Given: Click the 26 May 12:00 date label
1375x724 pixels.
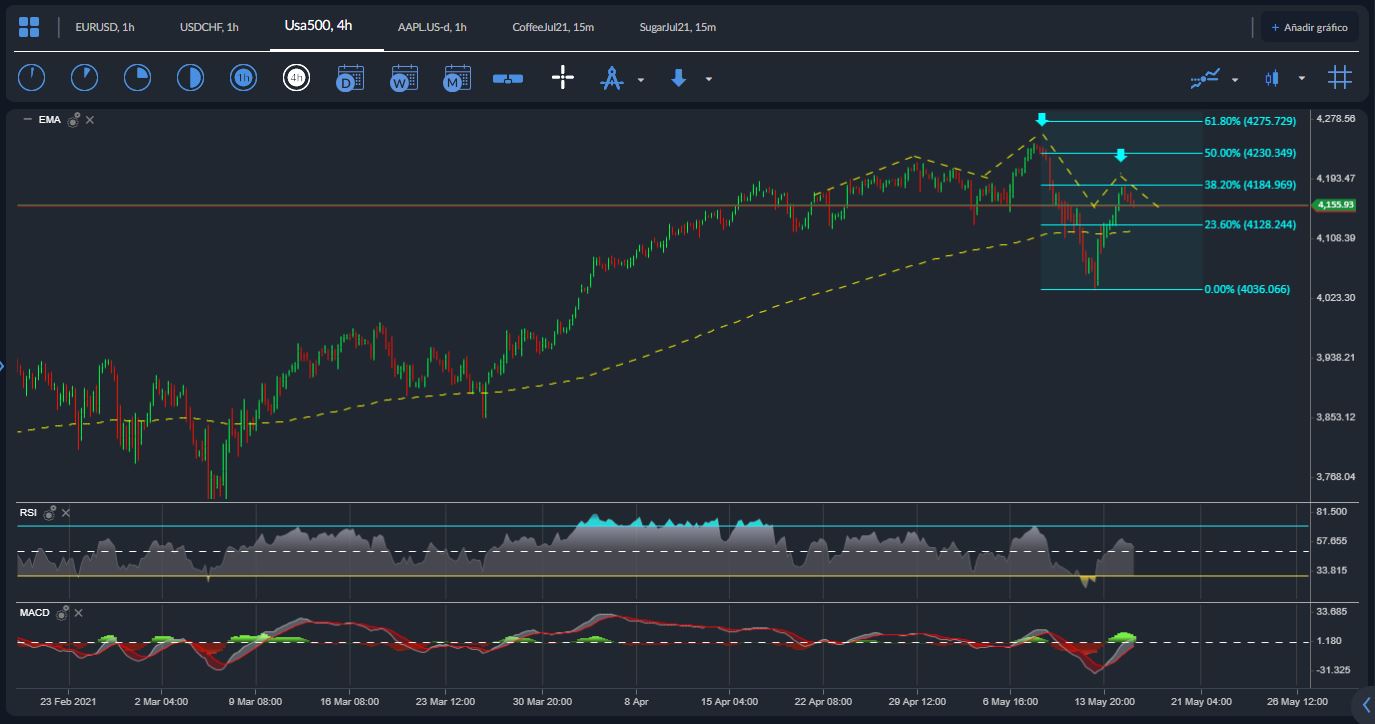Looking at the screenshot, I should click(1297, 702).
